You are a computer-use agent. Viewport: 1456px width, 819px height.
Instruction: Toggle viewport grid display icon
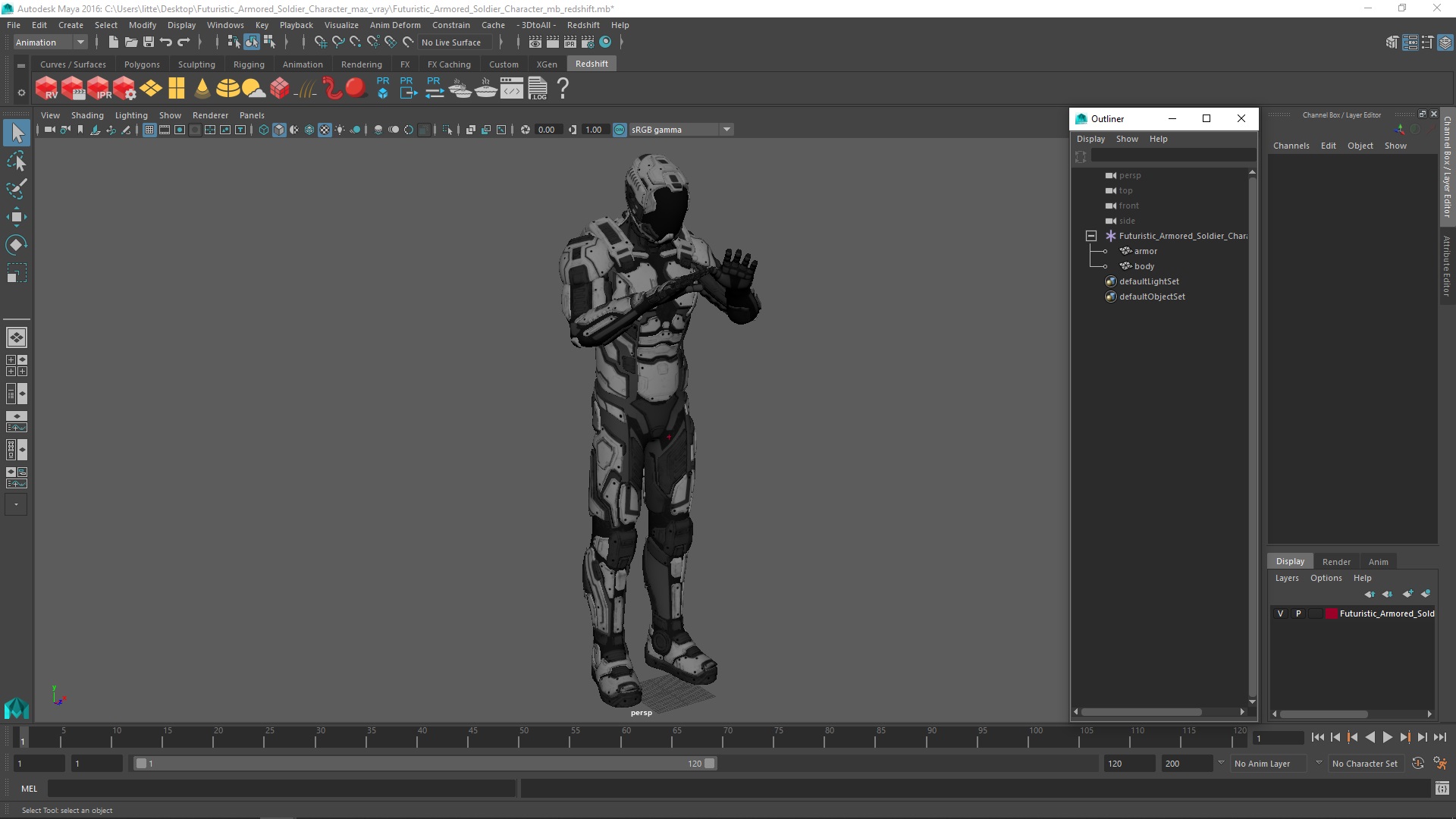tap(149, 130)
